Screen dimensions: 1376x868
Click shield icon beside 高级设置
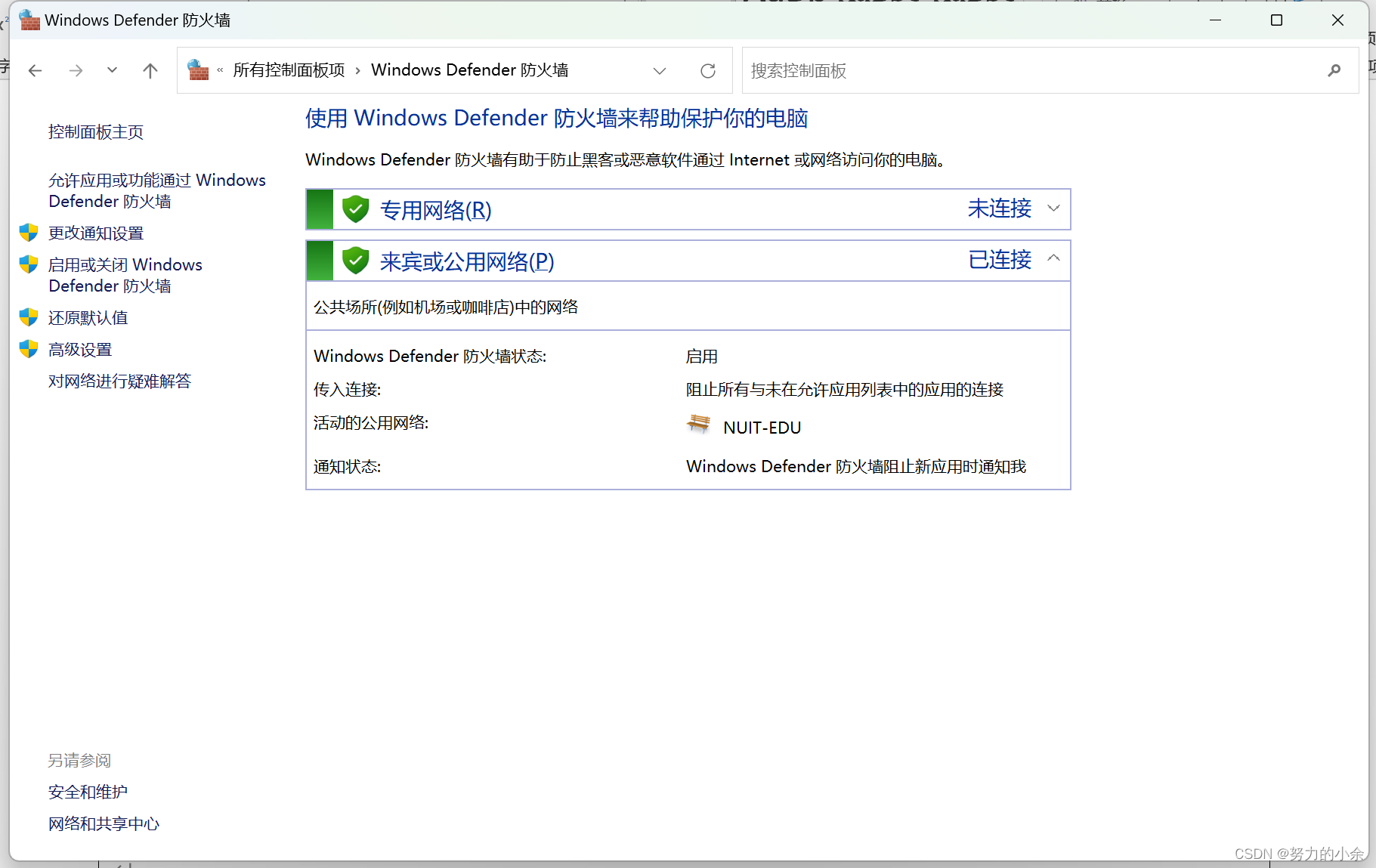point(29,349)
